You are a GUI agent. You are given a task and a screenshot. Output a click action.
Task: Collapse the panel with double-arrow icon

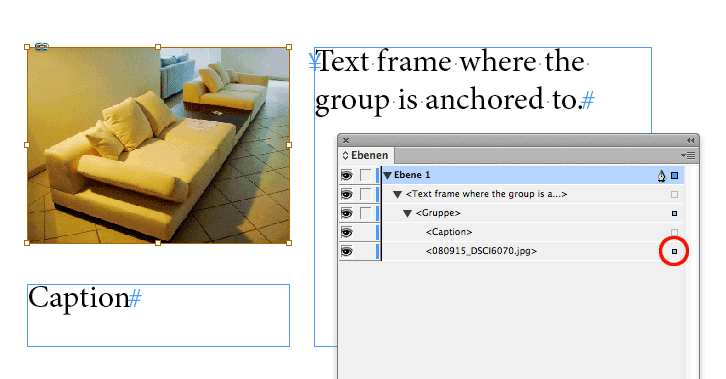tap(690, 140)
